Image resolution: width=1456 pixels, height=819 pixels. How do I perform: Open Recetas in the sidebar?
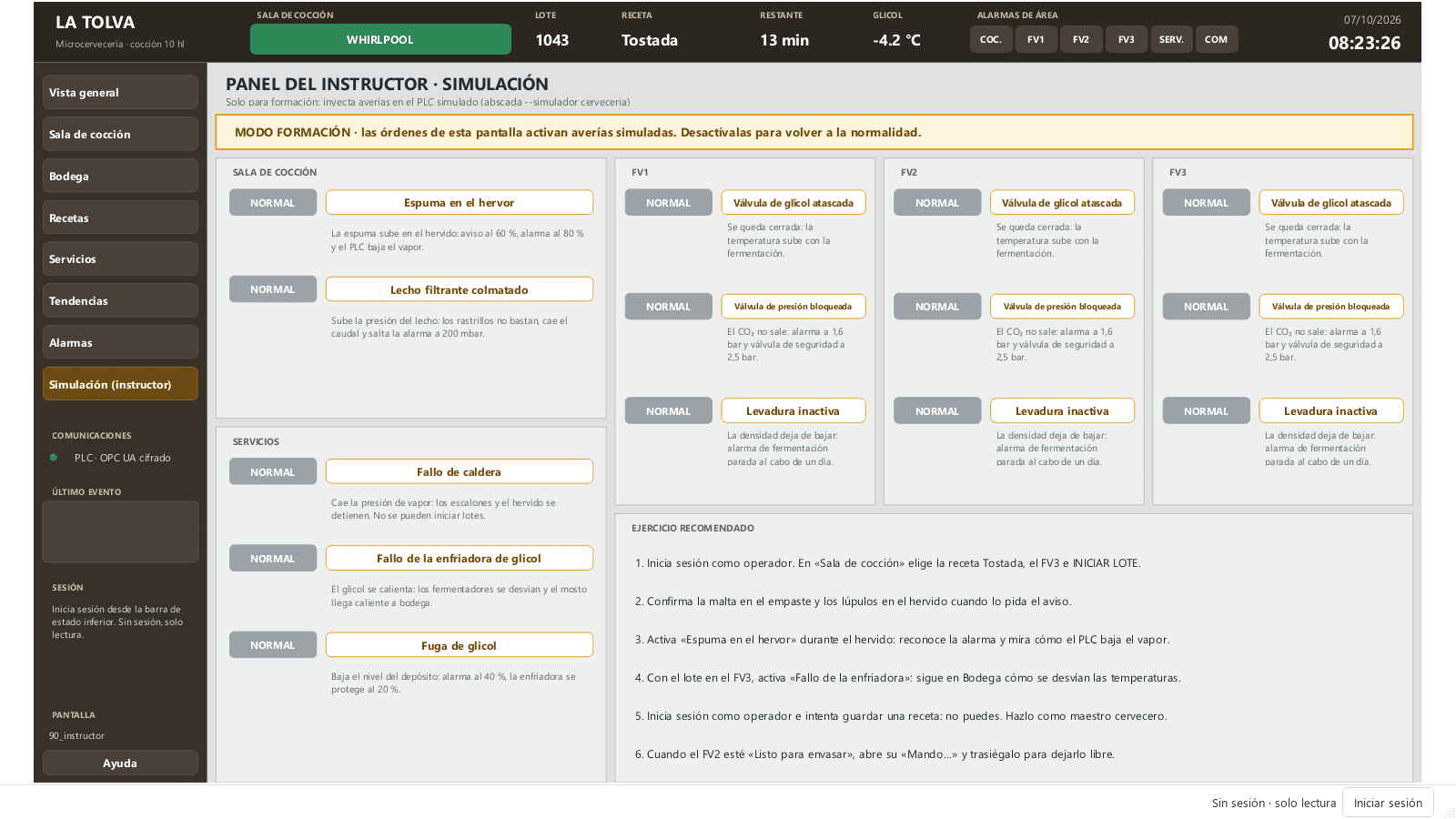[x=120, y=217]
